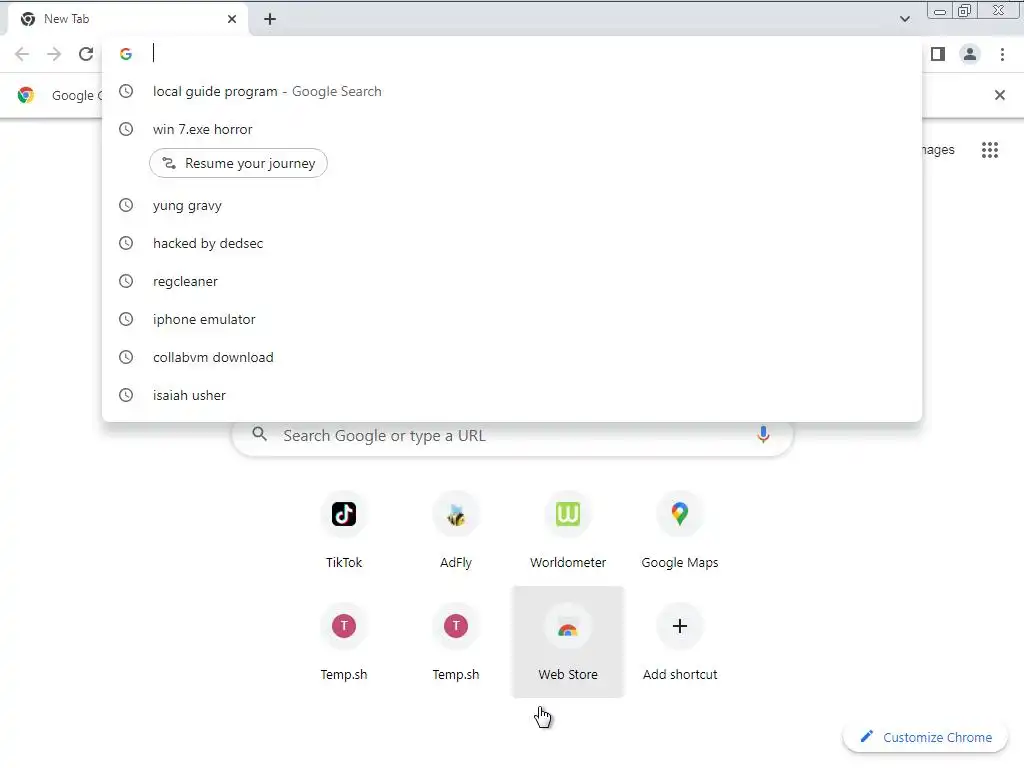
Task: Open the Worldometer shortcut
Action: (x=568, y=530)
